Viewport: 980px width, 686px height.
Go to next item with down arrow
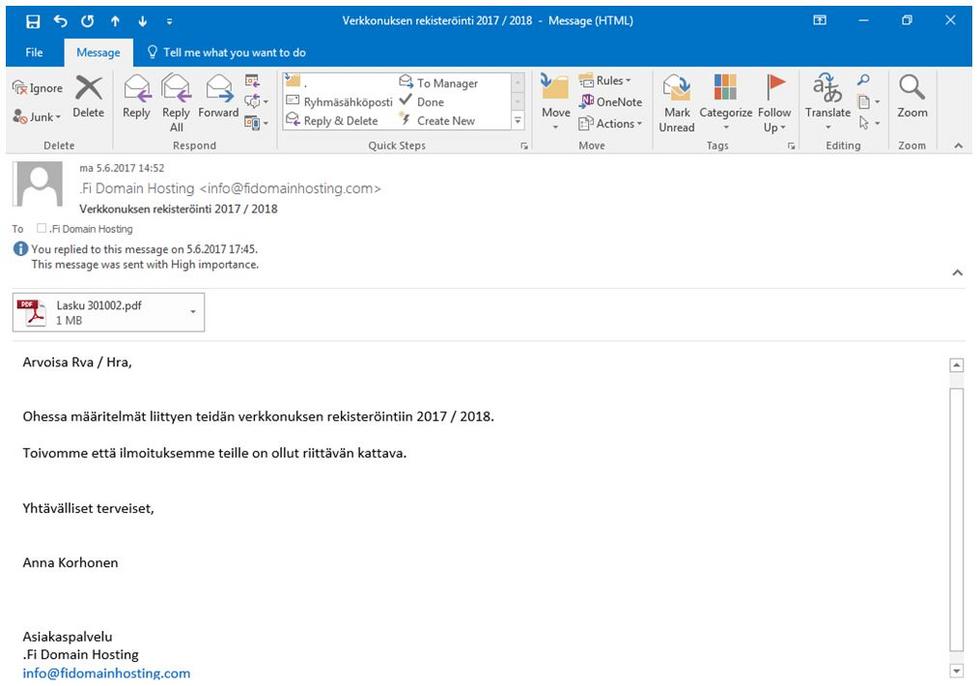[x=142, y=21]
